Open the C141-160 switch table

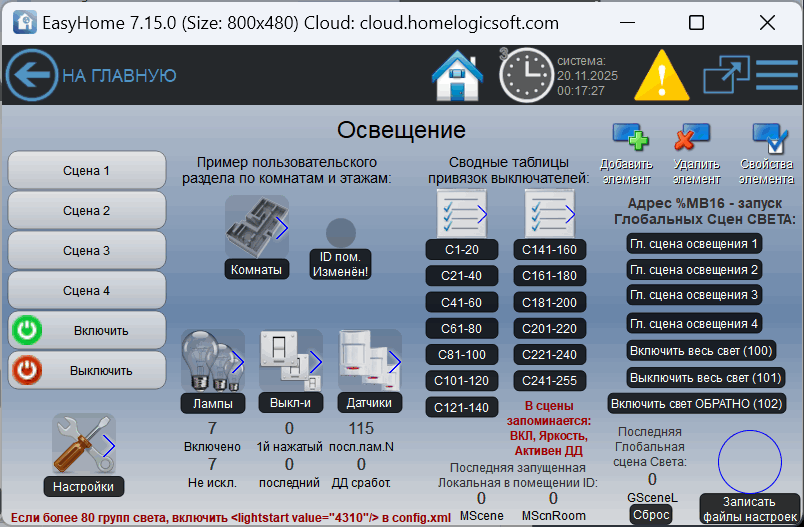[550, 249]
